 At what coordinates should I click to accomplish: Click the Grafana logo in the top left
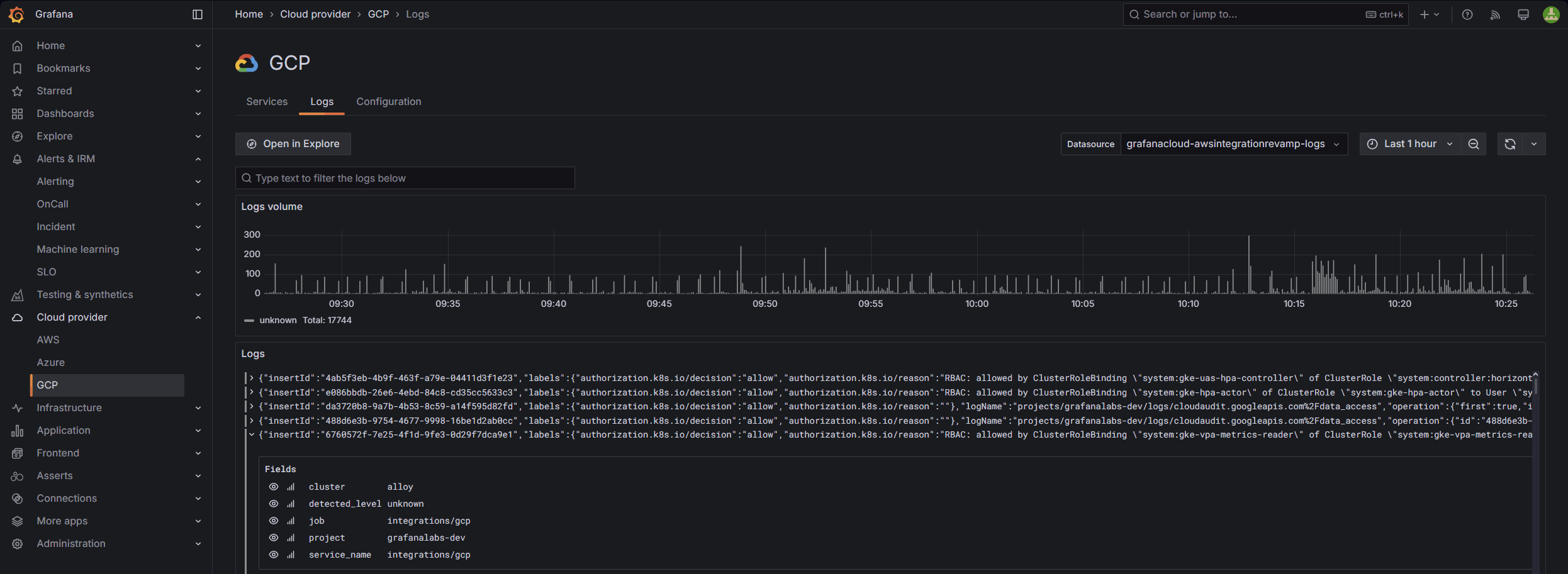point(16,14)
